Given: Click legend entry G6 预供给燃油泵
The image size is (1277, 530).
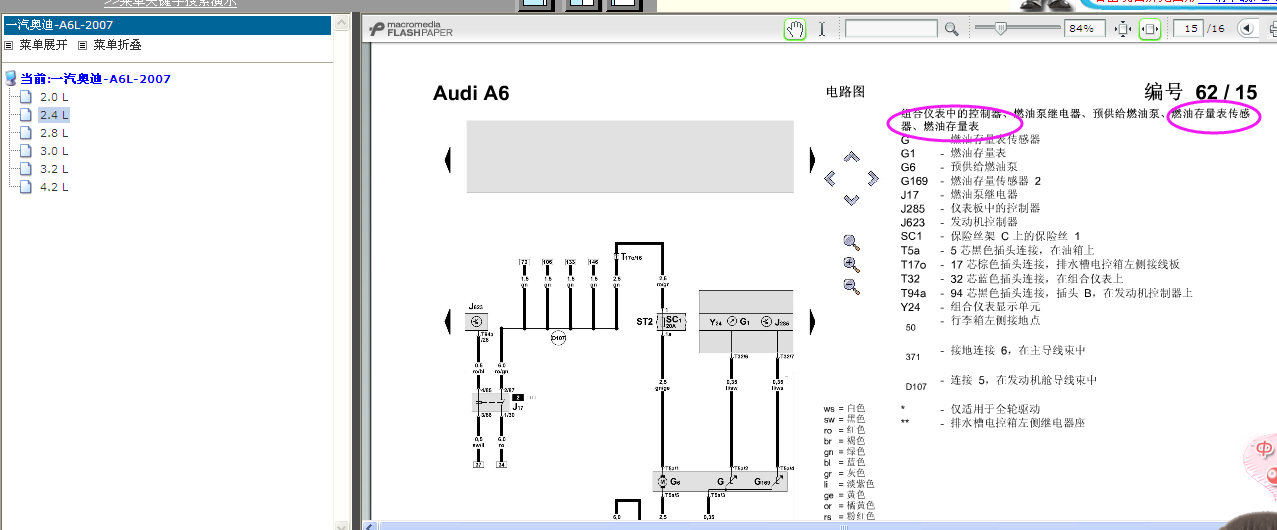Looking at the screenshot, I should 959,167.
